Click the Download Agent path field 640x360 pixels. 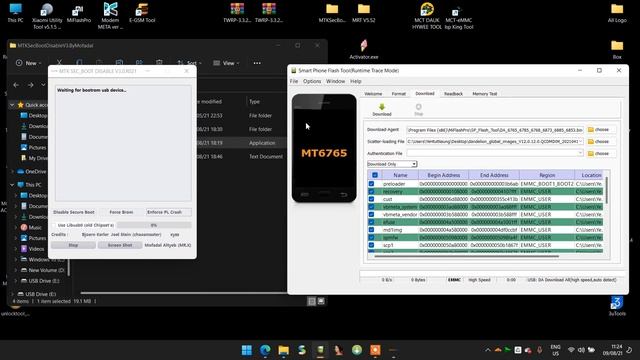[x=495, y=130]
